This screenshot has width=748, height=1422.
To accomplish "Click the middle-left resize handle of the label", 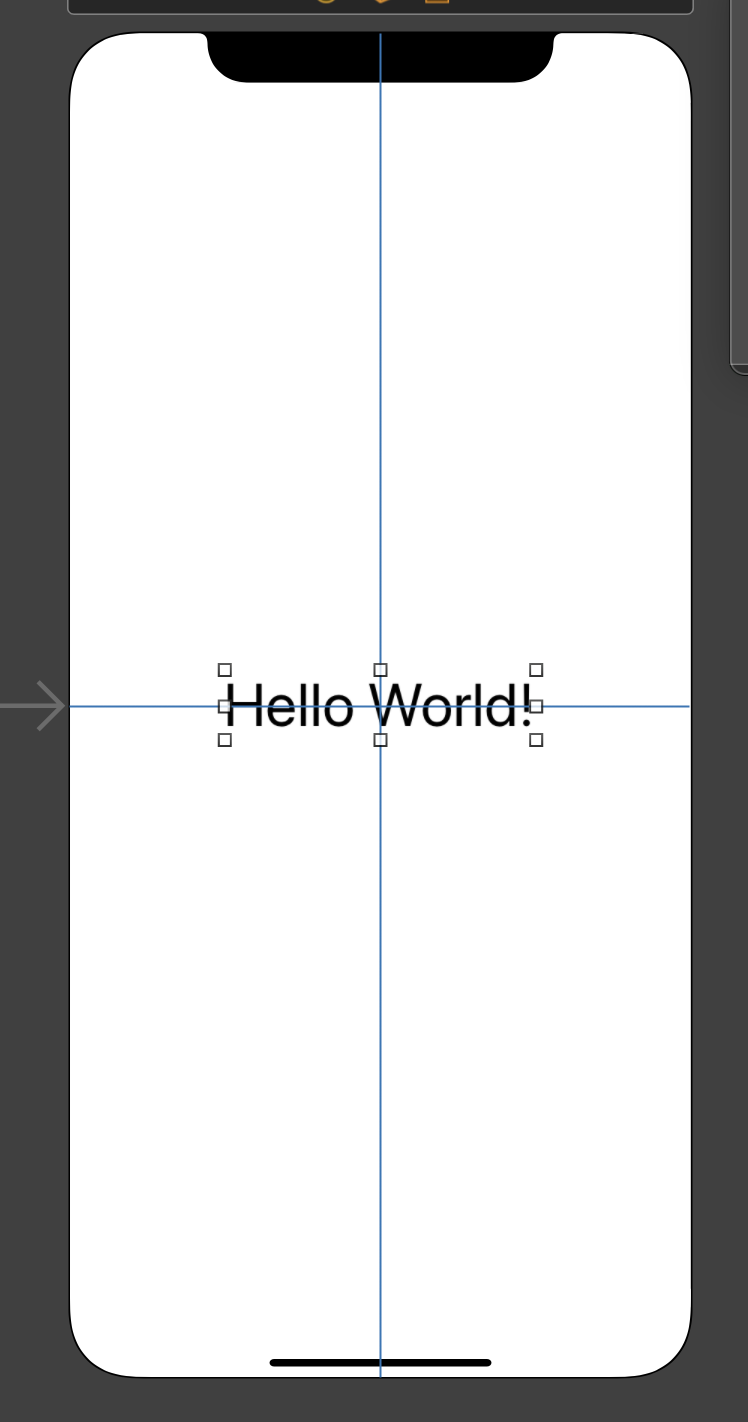I will (225, 705).
